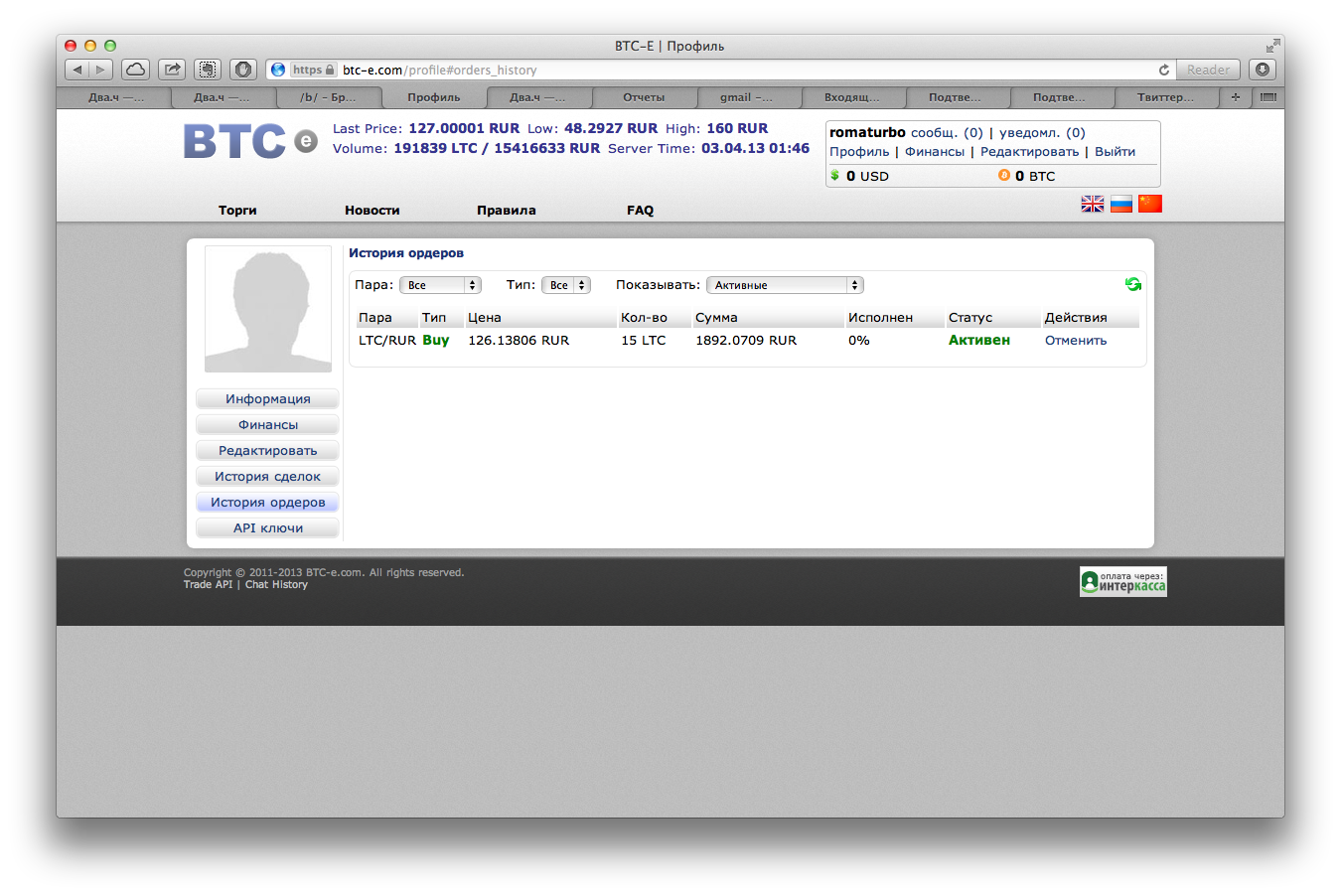Click the Reader button in address bar
Image resolution: width=1341 pixels, height=896 pixels.
pos(1208,70)
